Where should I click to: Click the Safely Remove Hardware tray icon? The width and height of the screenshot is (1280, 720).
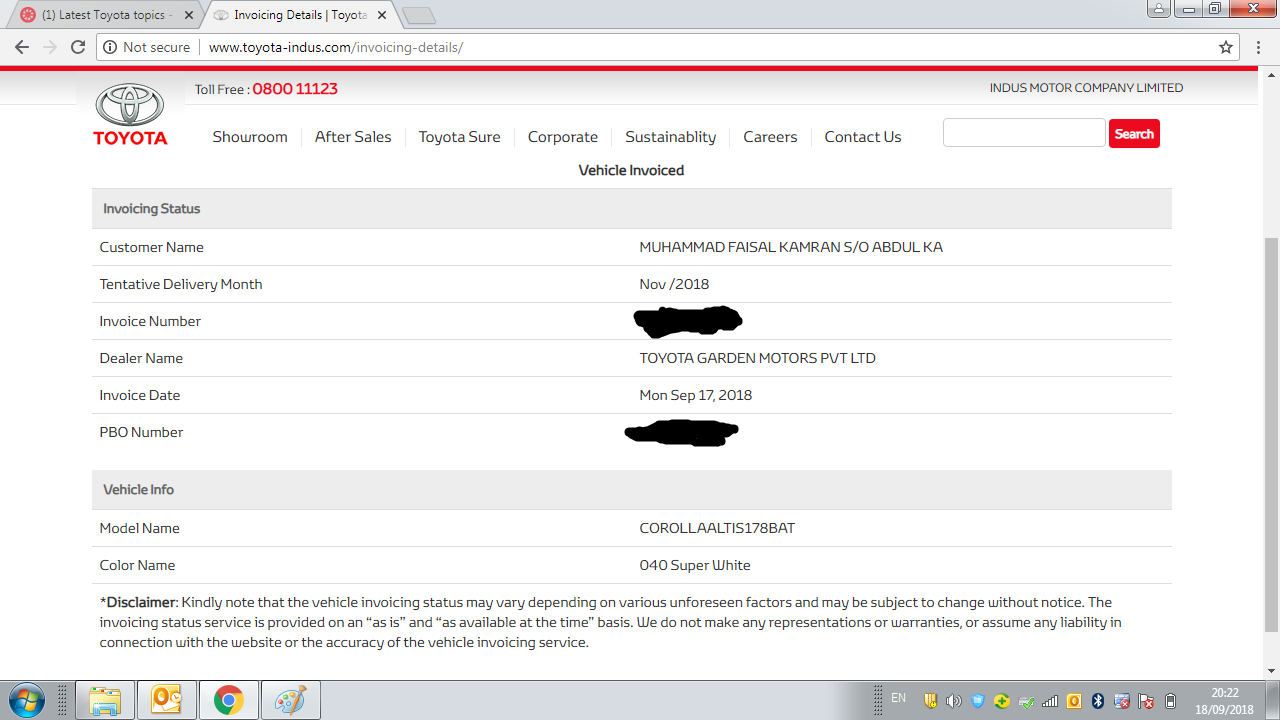click(x=1026, y=701)
